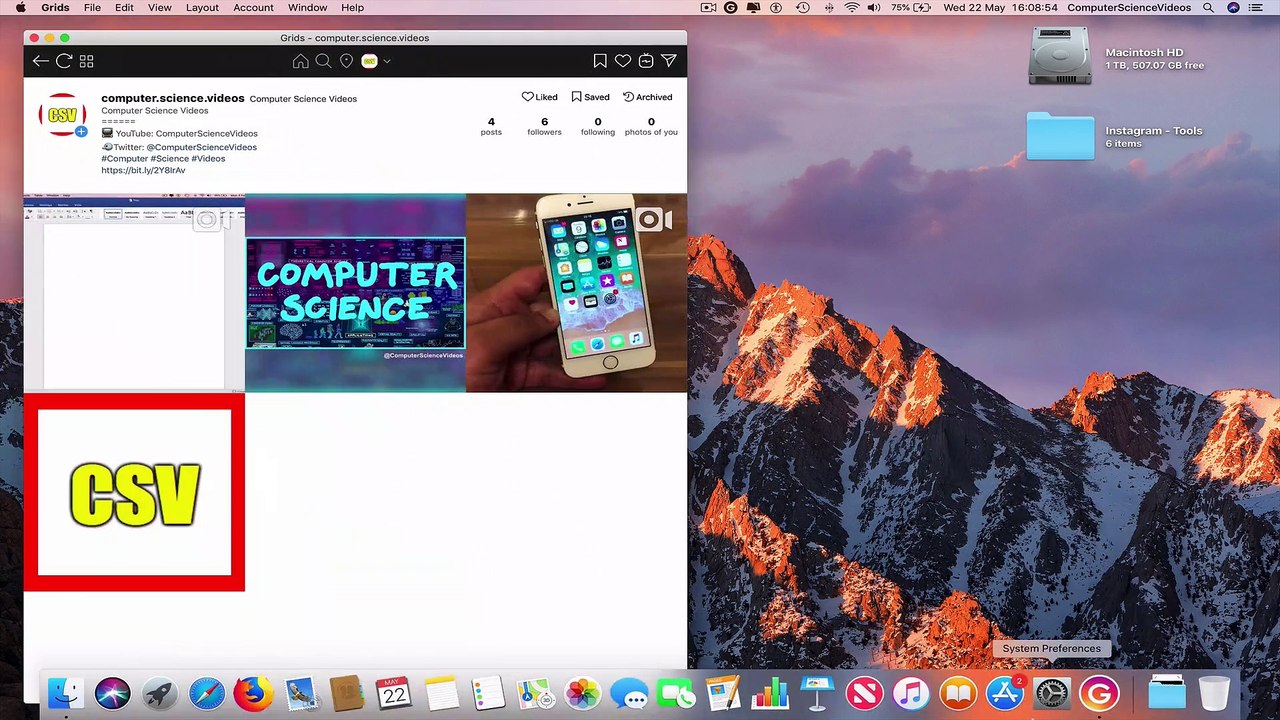Select the Instagram - Tools folder
This screenshot has height=720, width=1280.
tap(1060, 136)
